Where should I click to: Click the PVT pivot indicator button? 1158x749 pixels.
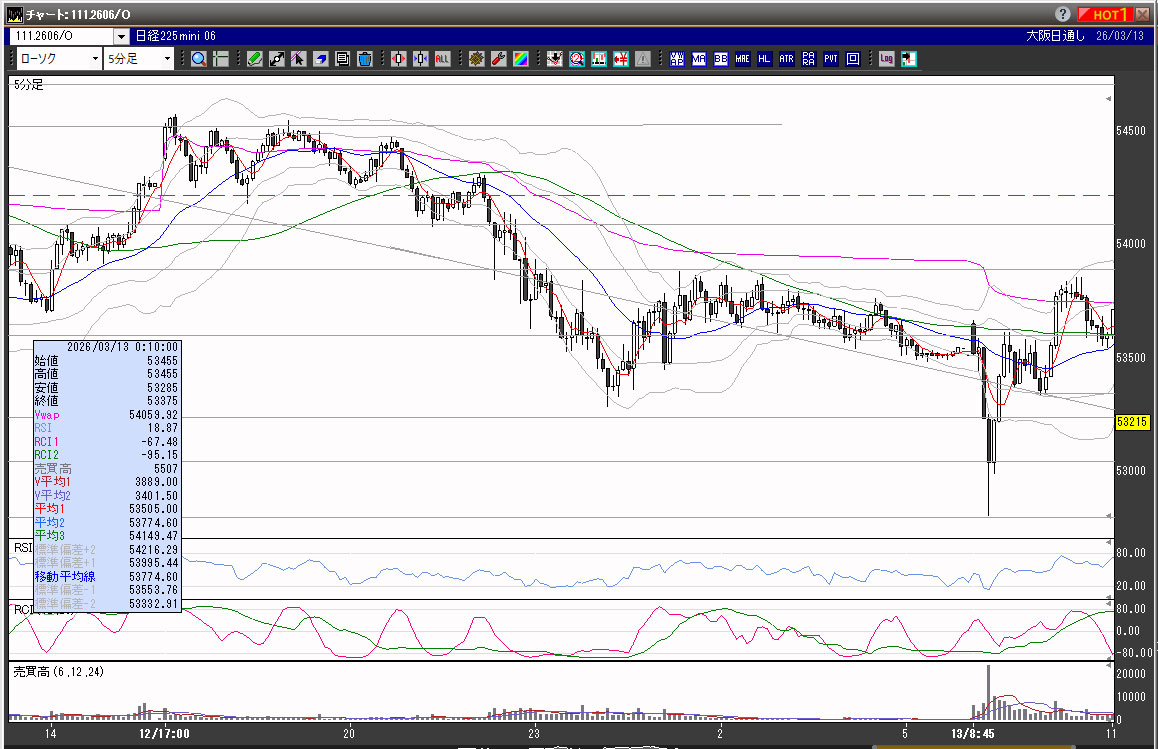click(x=831, y=59)
